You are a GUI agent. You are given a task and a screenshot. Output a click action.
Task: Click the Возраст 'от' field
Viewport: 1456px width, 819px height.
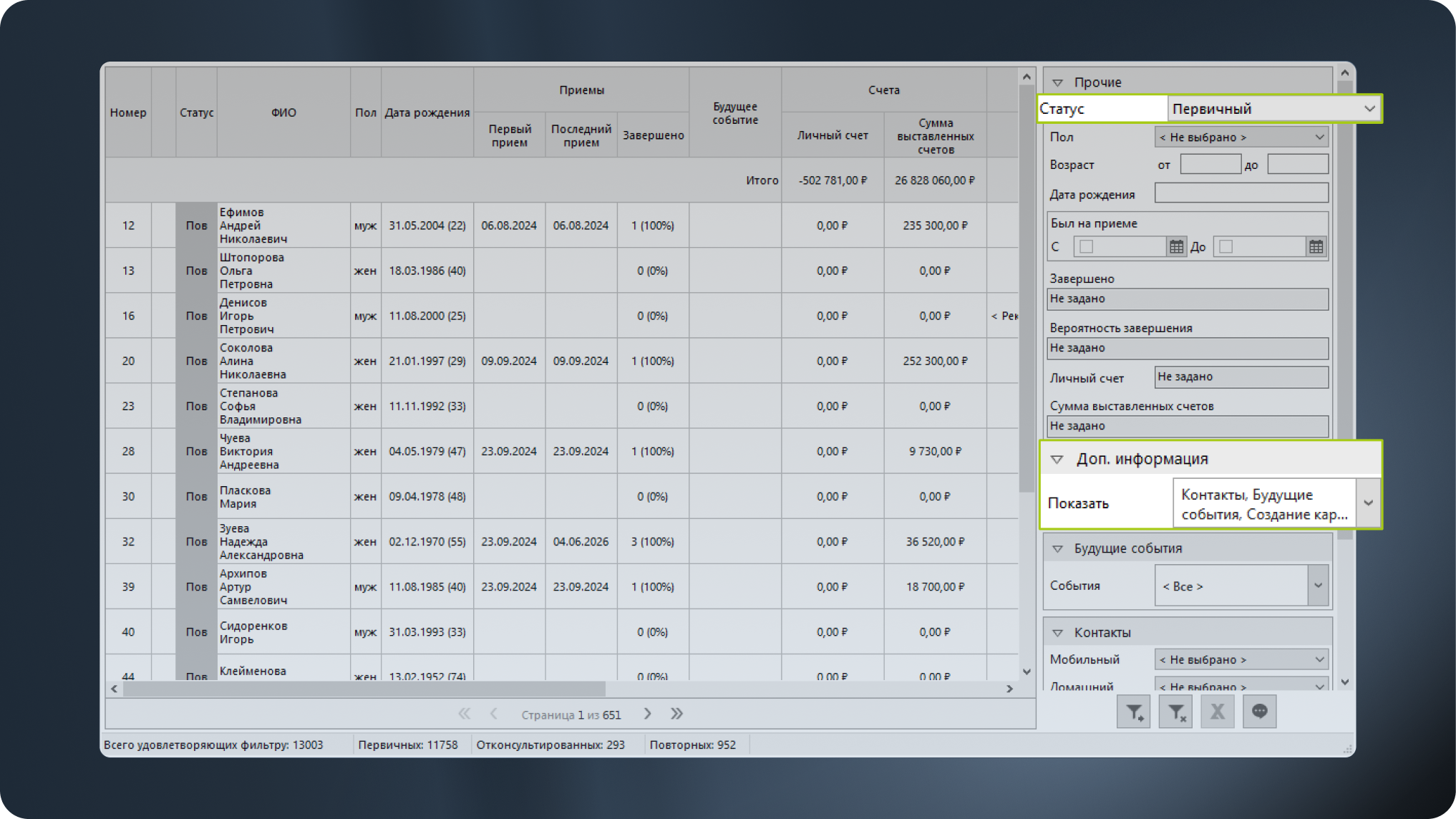pyautogui.click(x=1210, y=164)
